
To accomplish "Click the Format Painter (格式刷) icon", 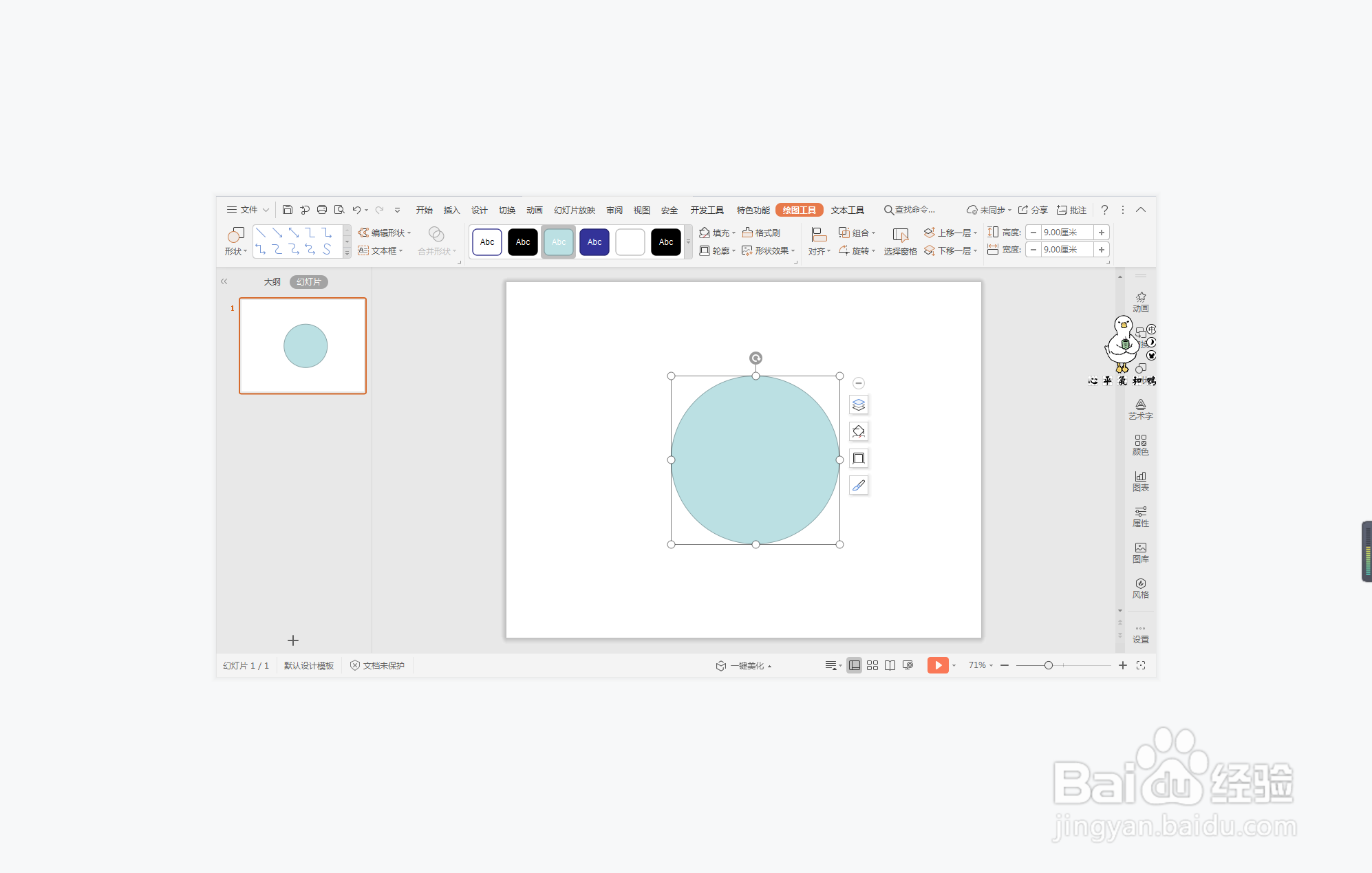I will tap(761, 233).
